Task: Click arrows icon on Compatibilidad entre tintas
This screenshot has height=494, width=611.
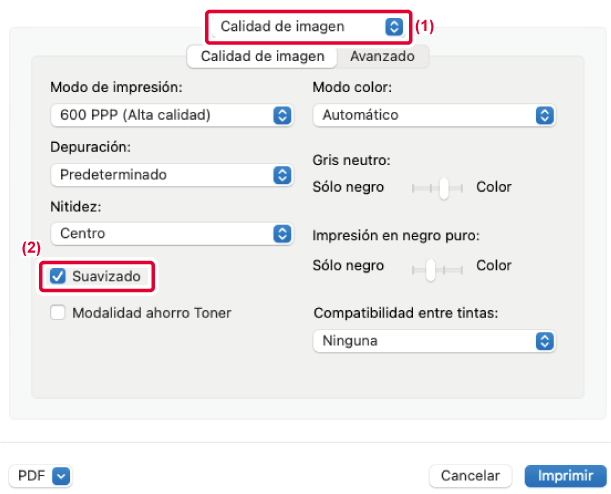Action: click(544, 341)
